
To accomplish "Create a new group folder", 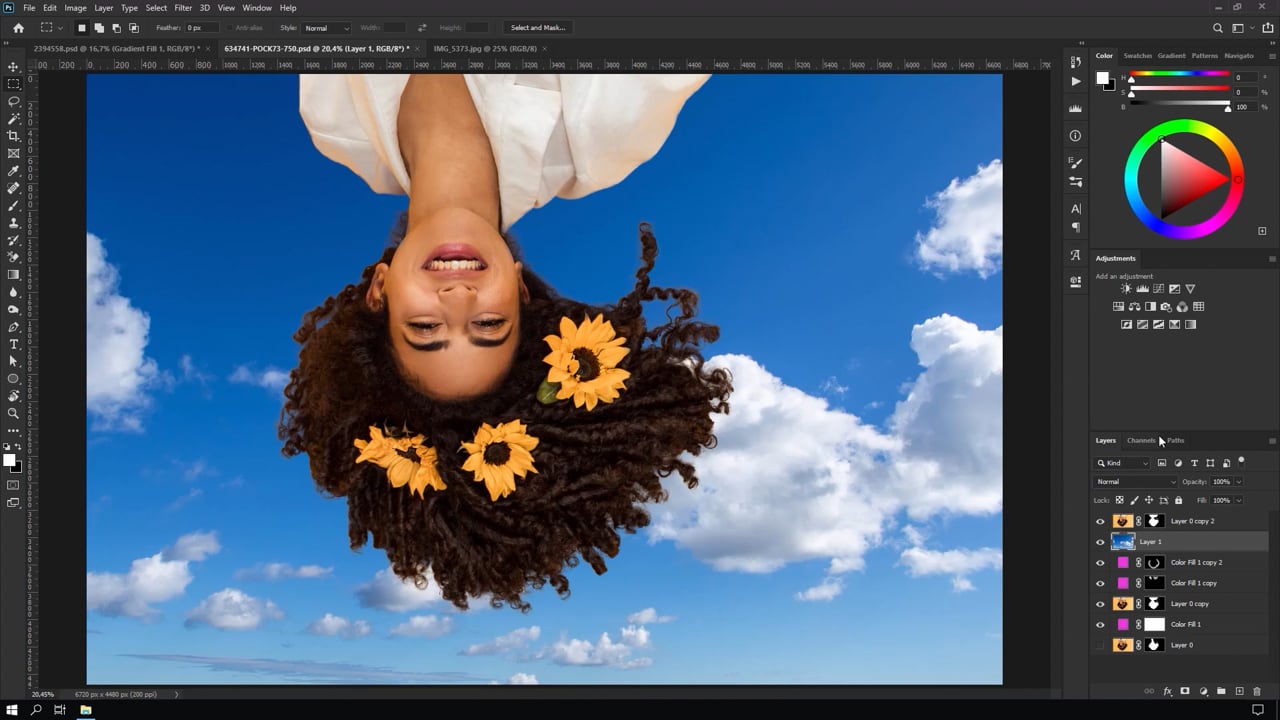I will tap(1221, 691).
